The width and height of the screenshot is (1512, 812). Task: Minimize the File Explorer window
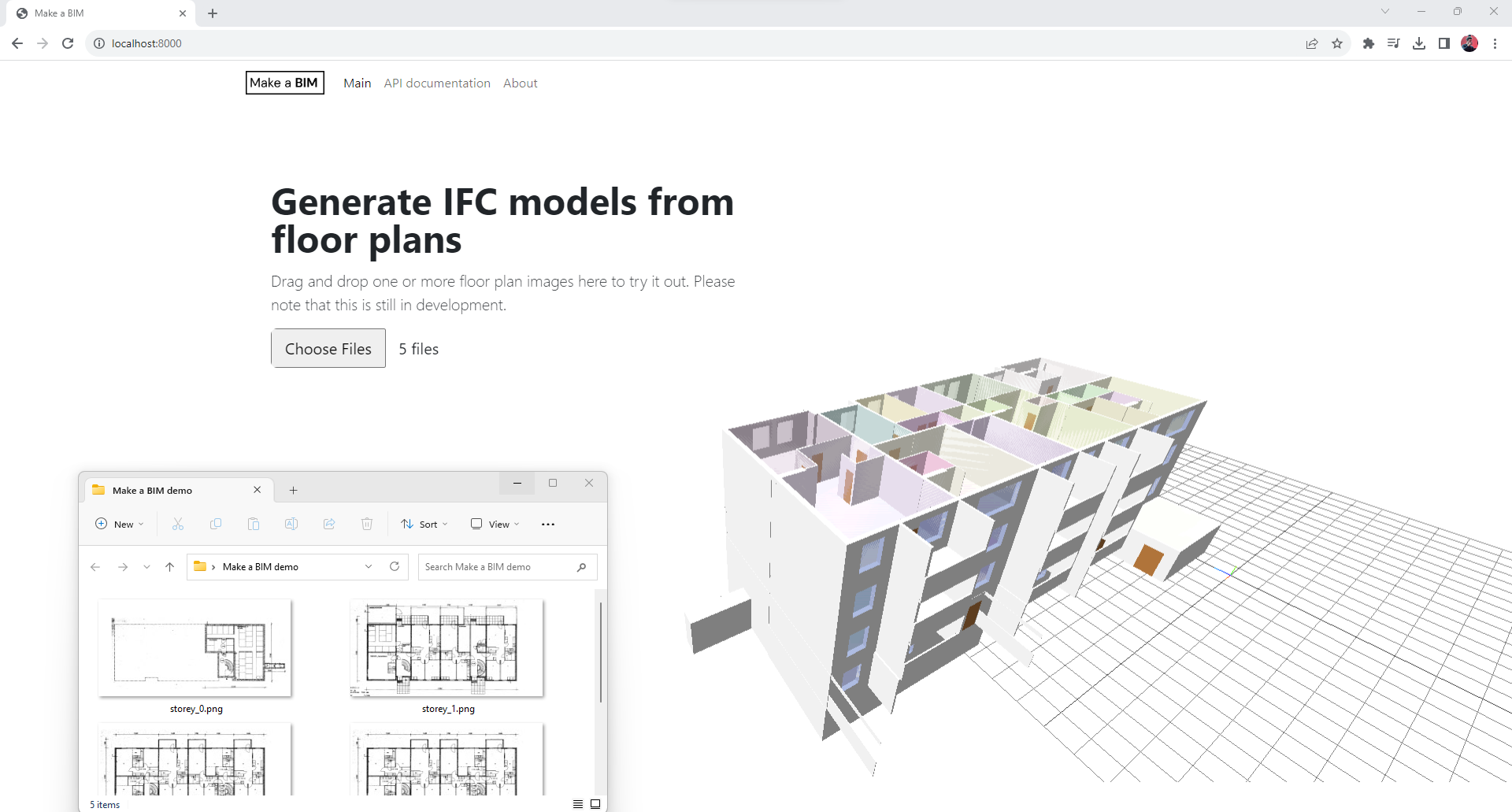pyautogui.click(x=517, y=483)
